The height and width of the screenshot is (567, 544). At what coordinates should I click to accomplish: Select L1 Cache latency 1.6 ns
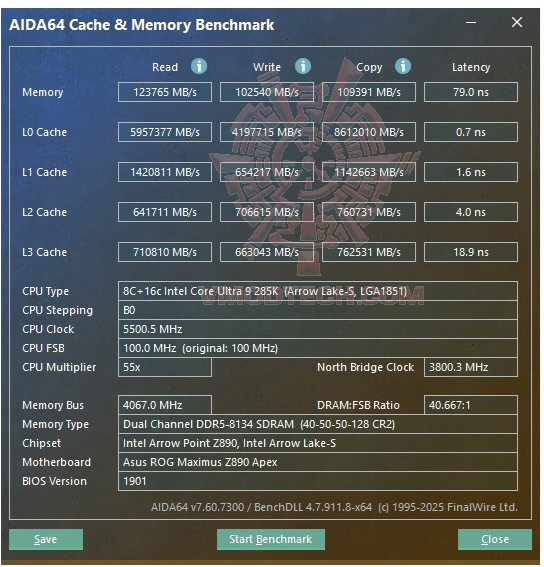click(471, 172)
